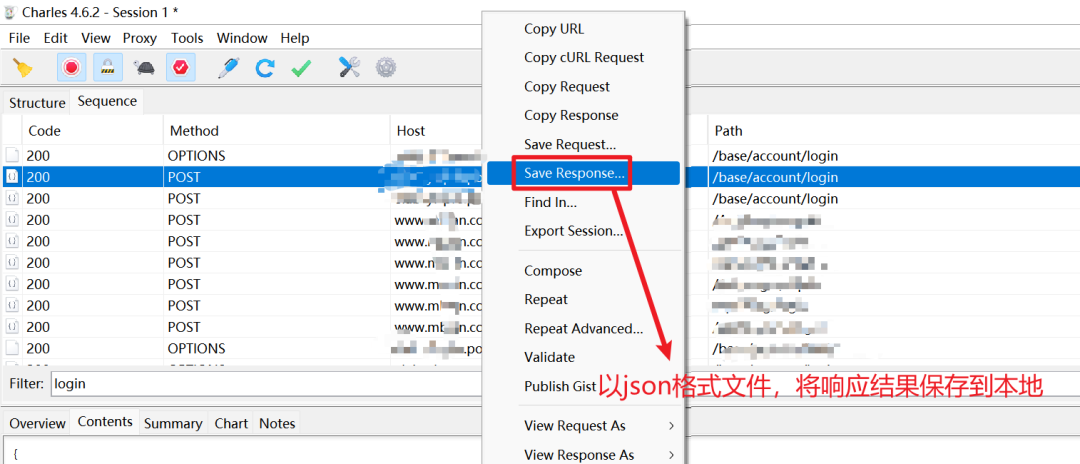
Task: Toggle Breakpoints red hexagon icon
Action: point(180,67)
